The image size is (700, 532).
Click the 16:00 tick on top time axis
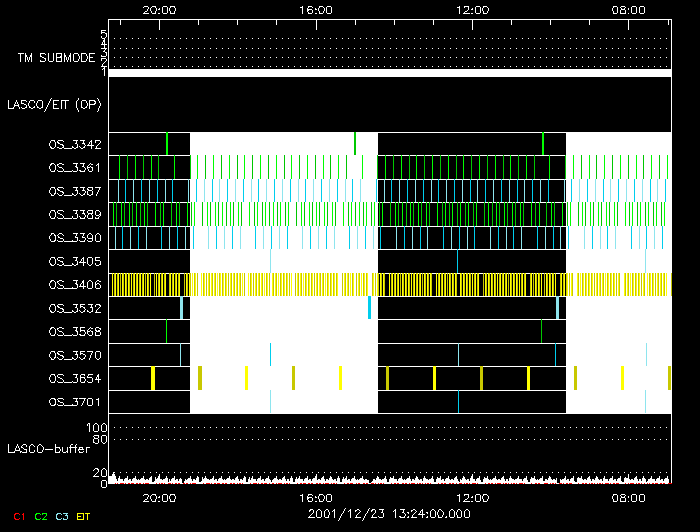click(316, 10)
